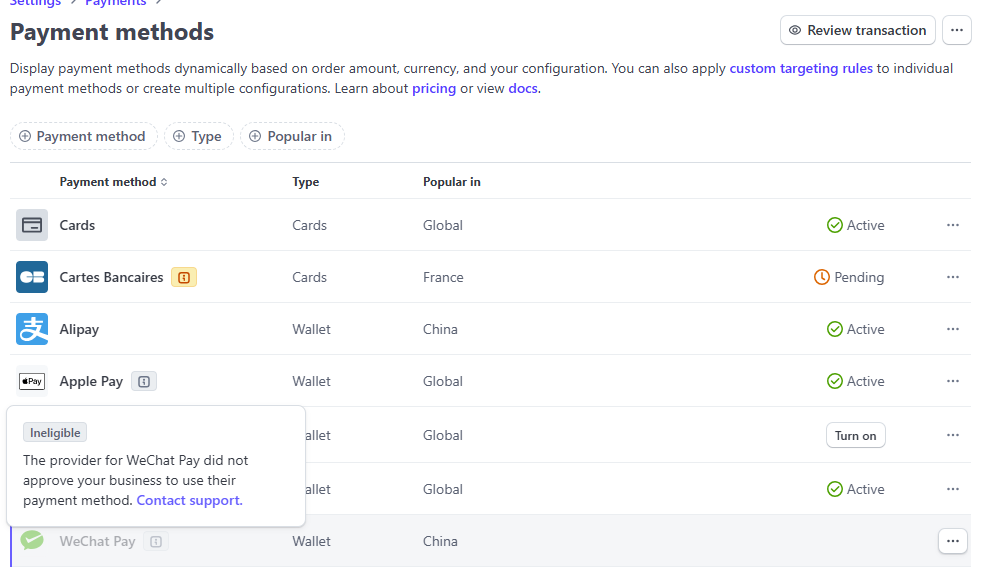Image resolution: width=987 pixels, height=572 pixels.
Task: Open the more options menu for WeChat Pay
Action: click(x=952, y=541)
